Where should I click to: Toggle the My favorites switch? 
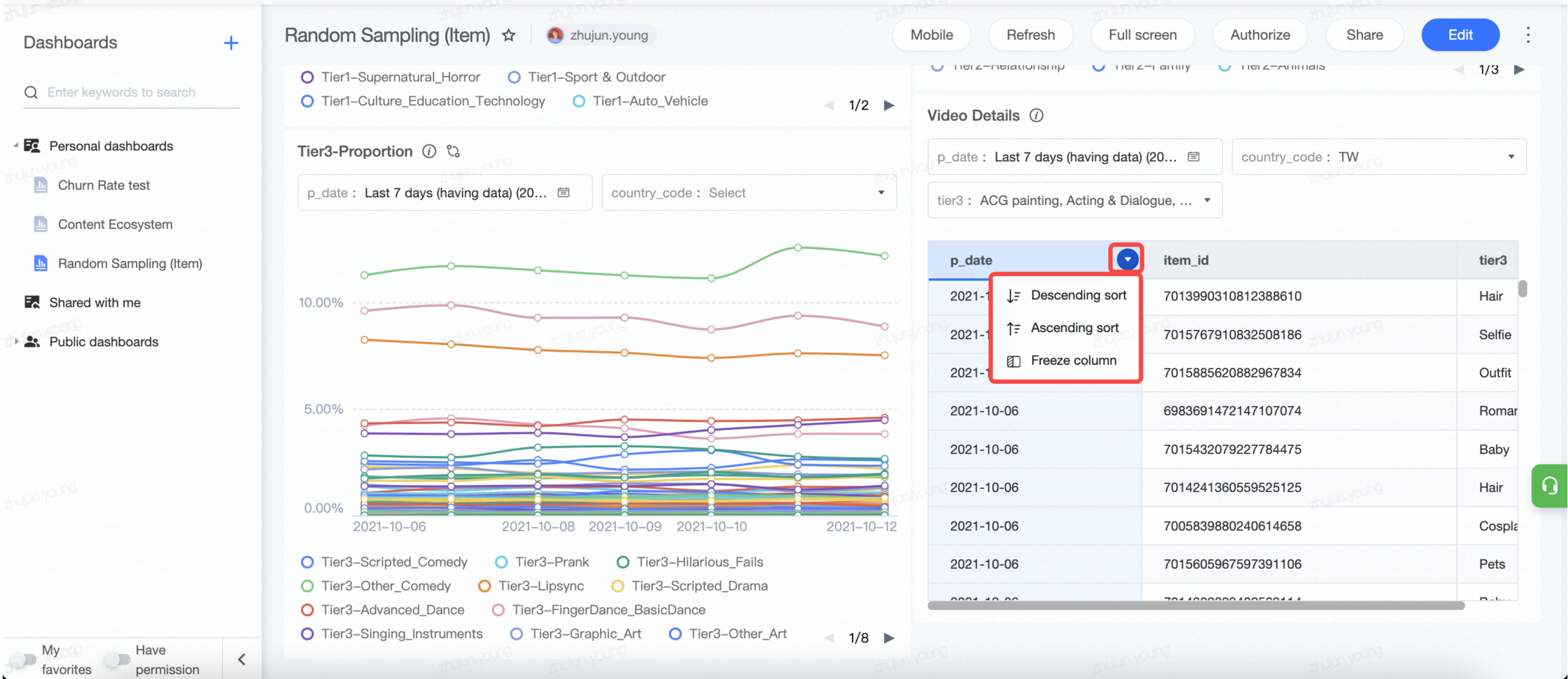coord(23,659)
